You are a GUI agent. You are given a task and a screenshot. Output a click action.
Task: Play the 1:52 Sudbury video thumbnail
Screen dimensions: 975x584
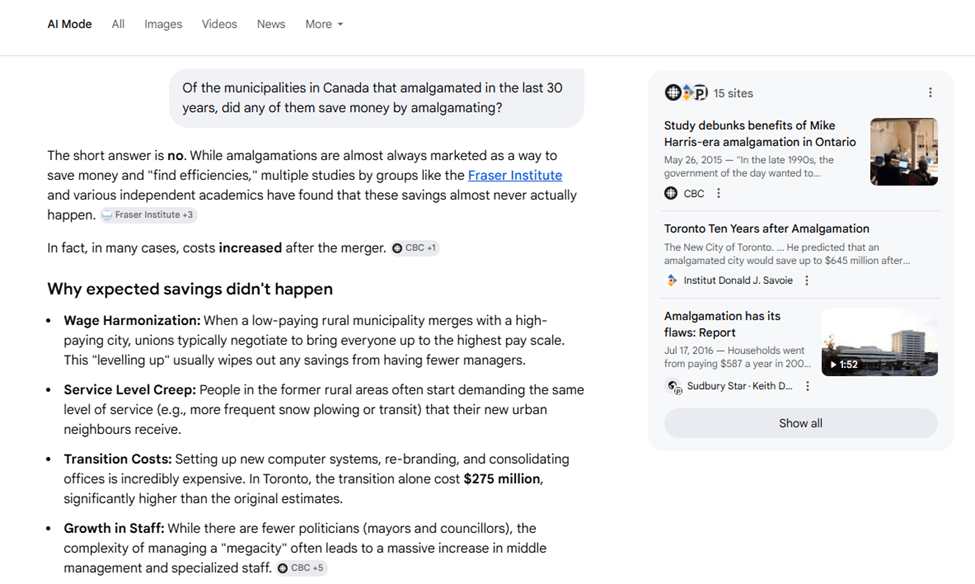coord(879,342)
